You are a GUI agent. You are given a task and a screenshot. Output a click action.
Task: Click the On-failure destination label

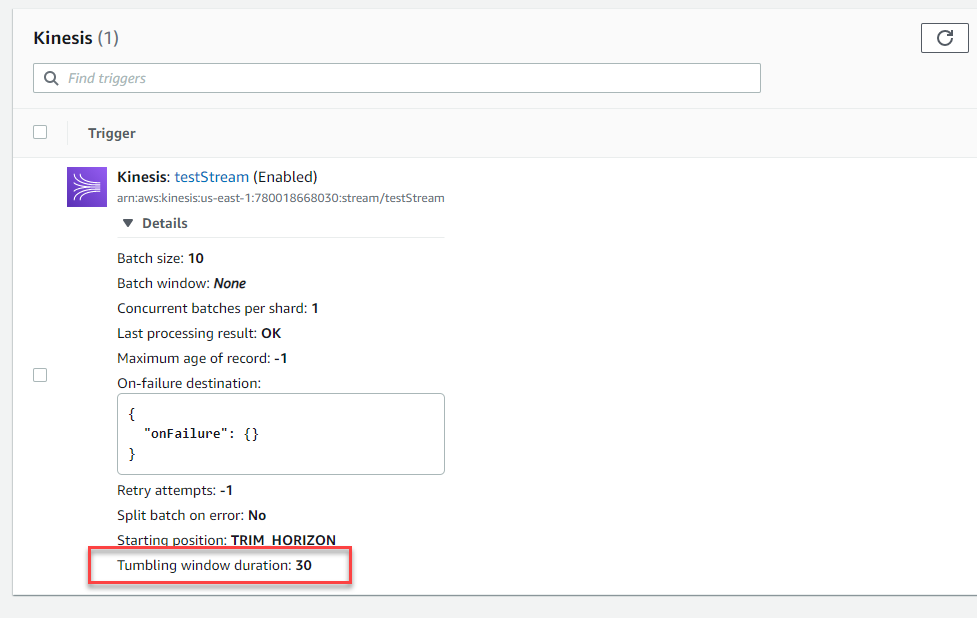pyautogui.click(x=189, y=383)
